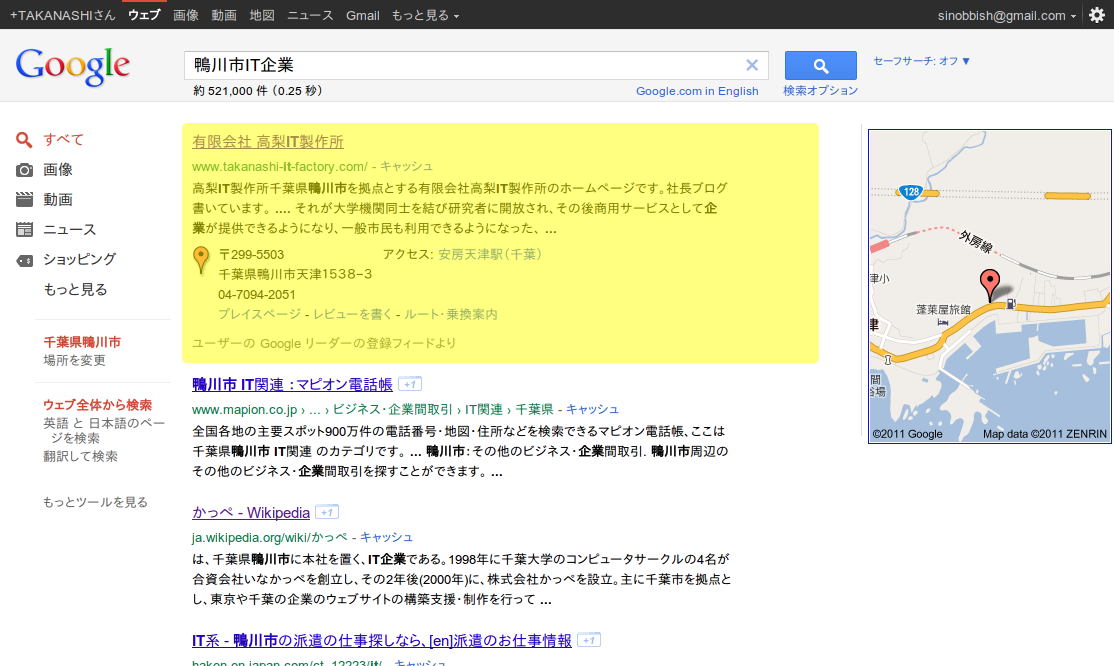Click the IT関連 breadcrumb in mapion result
The height and width of the screenshot is (666, 1114).
point(484,409)
